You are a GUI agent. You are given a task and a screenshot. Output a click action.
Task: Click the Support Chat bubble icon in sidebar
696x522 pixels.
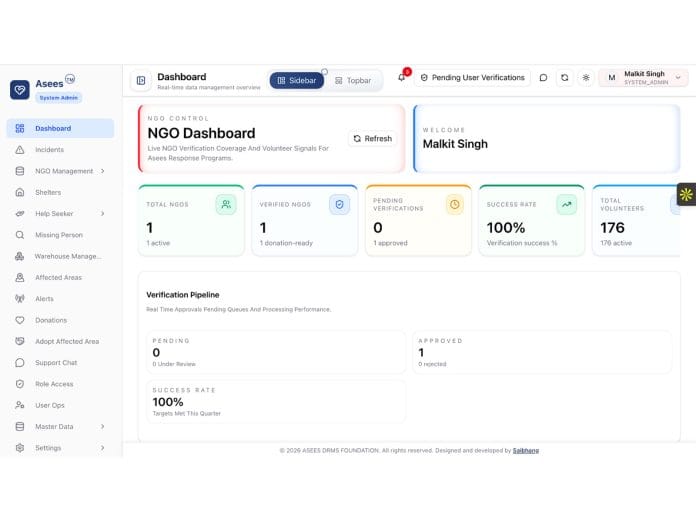[x=20, y=363]
